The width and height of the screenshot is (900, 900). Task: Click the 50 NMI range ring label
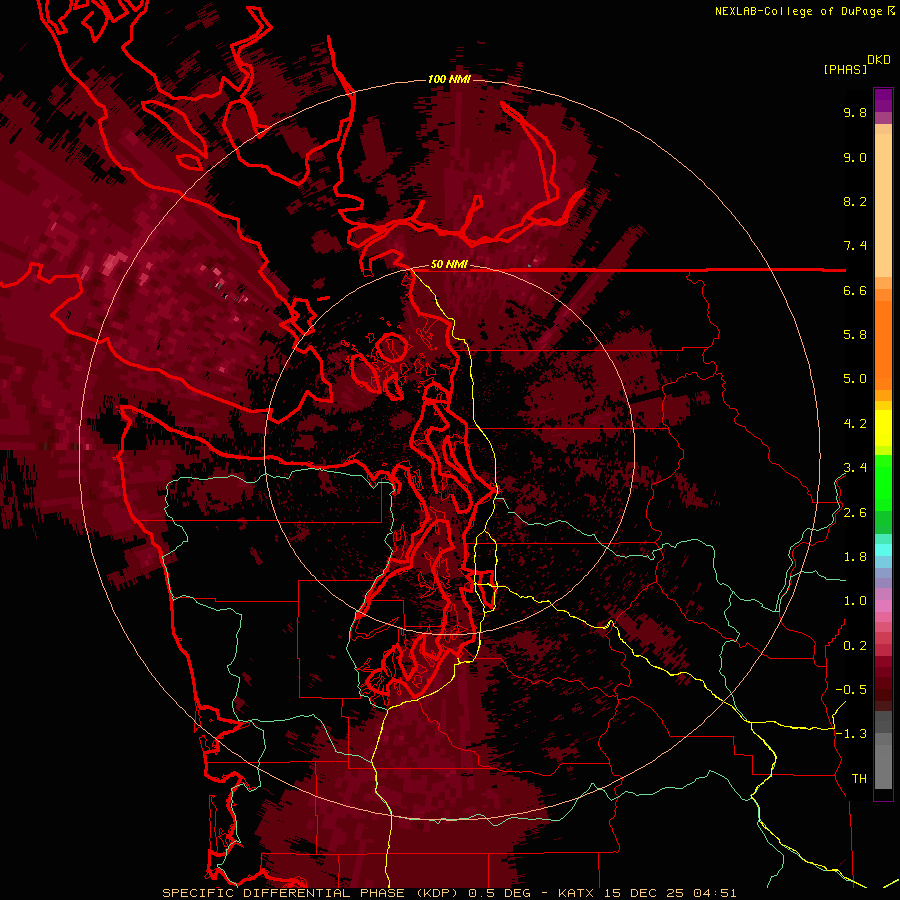click(449, 265)
